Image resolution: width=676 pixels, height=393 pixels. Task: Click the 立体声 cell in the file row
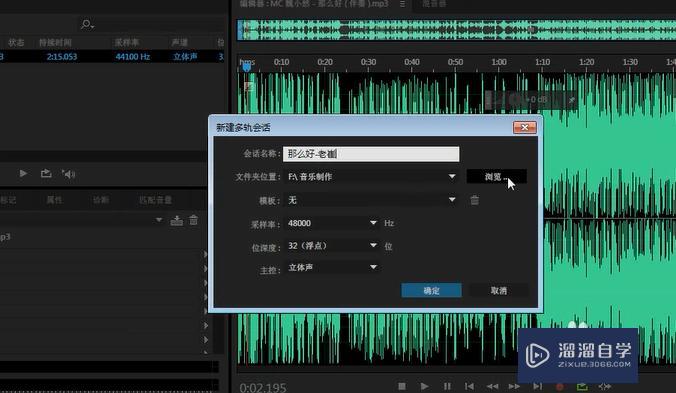(185, 56)
